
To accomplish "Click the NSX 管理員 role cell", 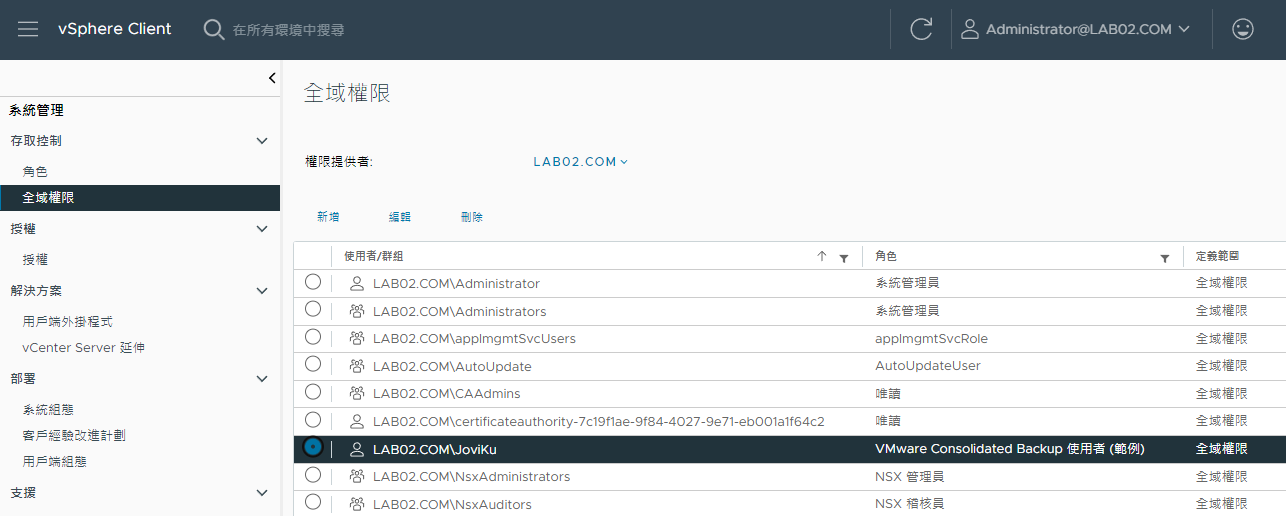I will point(909,477).
